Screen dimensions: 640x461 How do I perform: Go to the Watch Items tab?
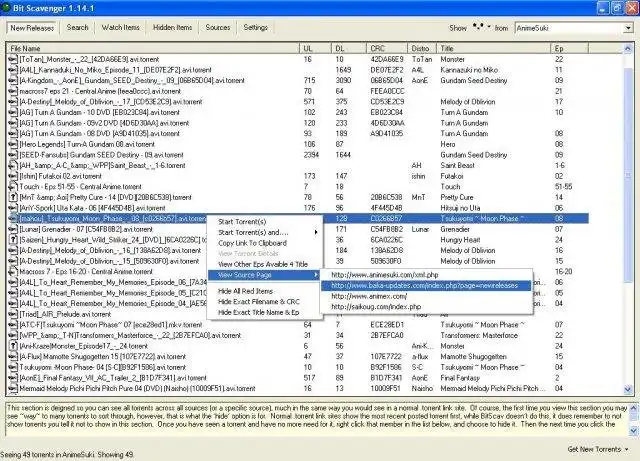click(120, 27)
